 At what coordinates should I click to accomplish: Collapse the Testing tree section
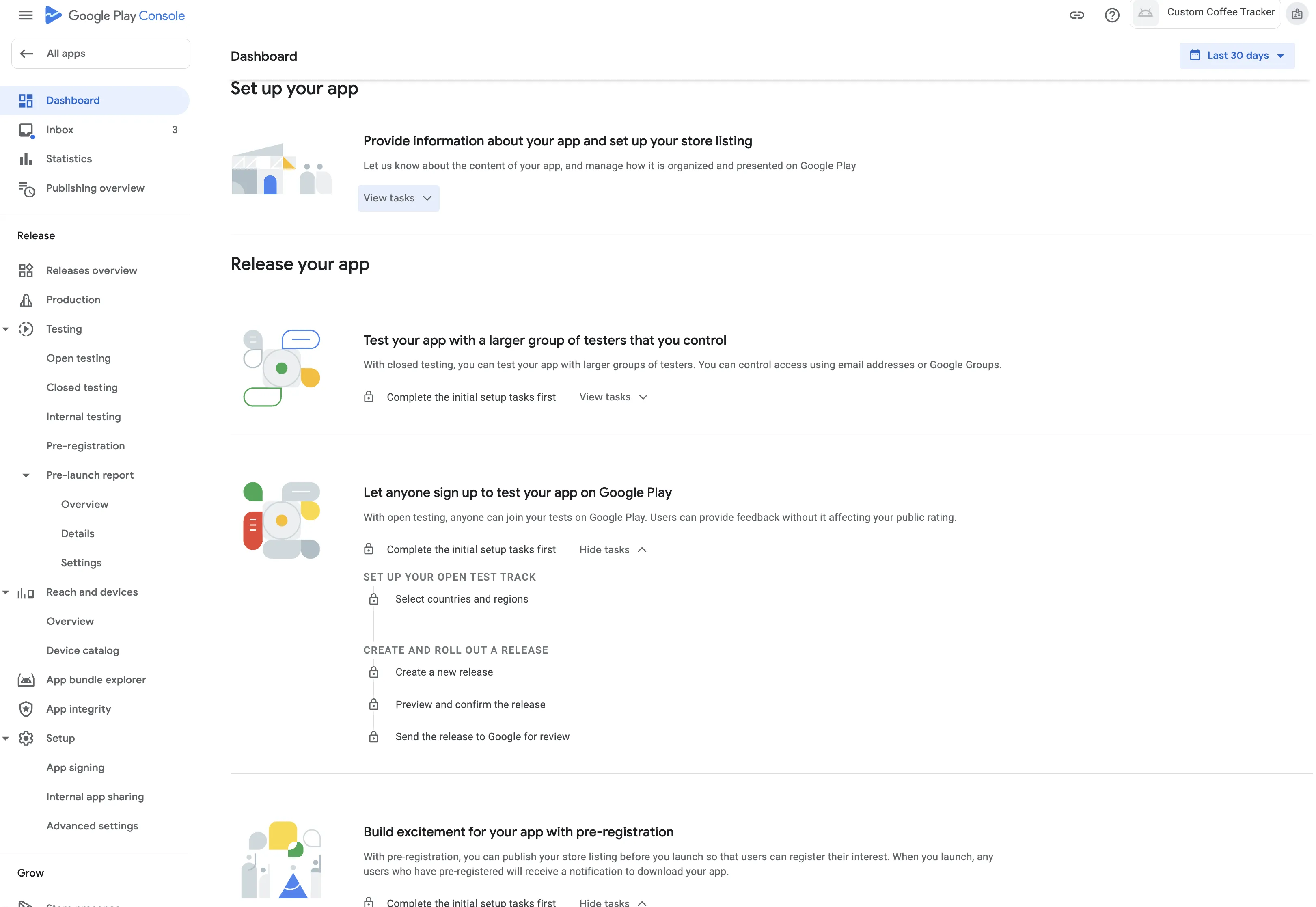click(x=6, y=329)
